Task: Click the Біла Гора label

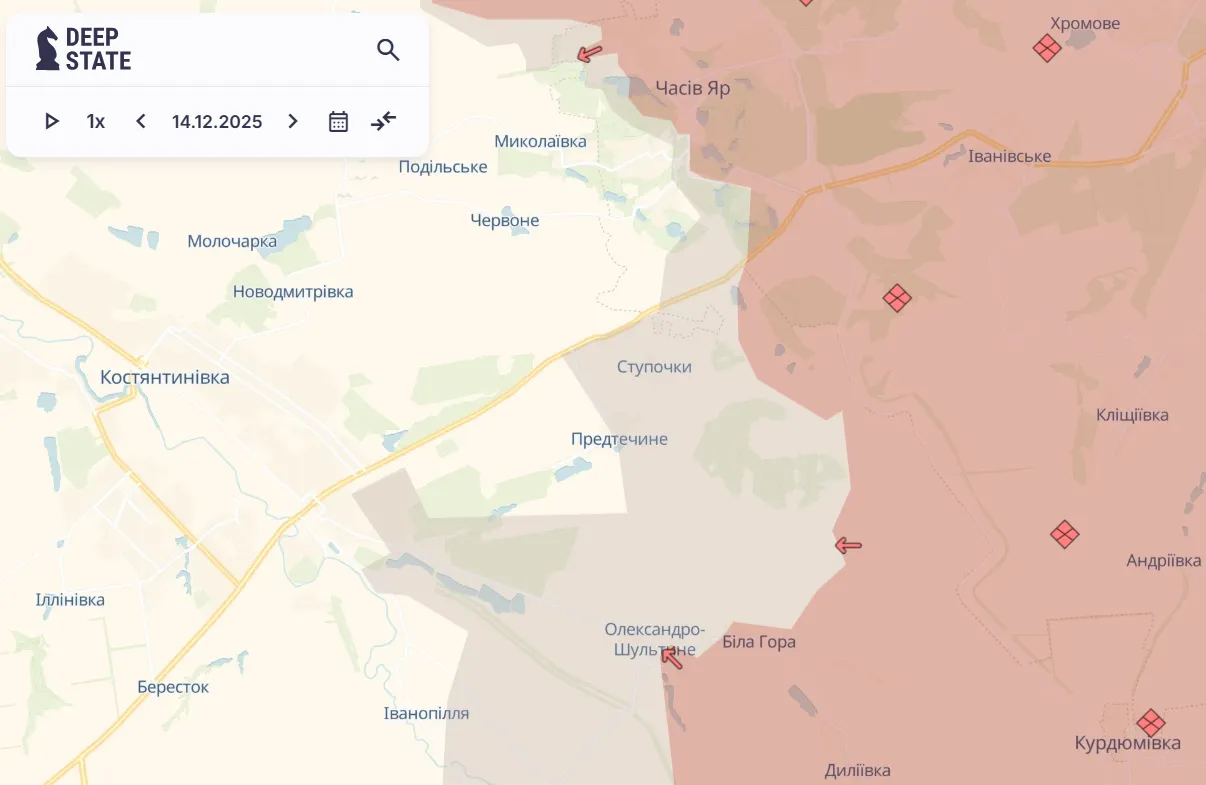Action: pos(759,642)
